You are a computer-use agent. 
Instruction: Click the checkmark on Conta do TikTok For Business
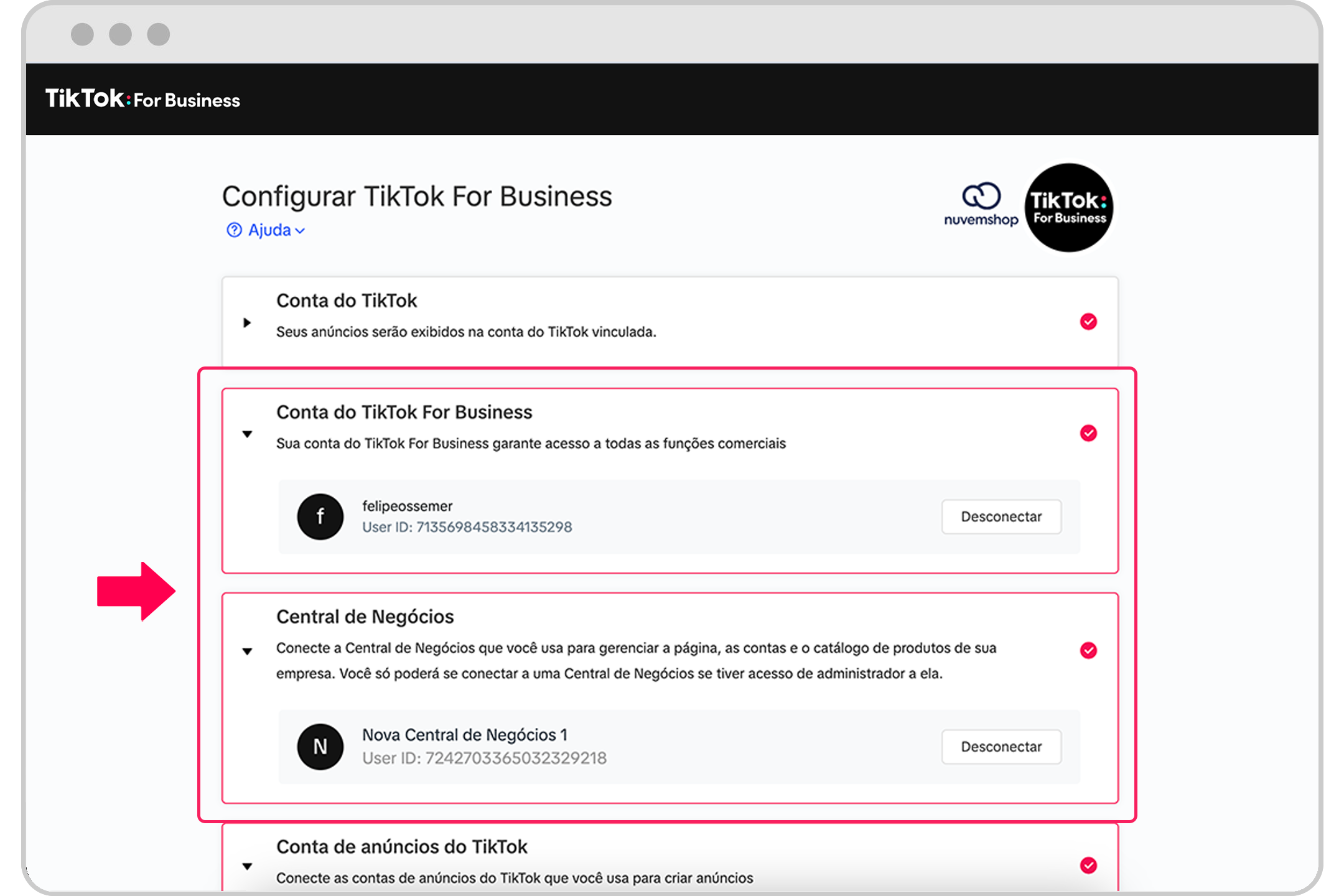pyautogui.click(x=1088, y=433)
